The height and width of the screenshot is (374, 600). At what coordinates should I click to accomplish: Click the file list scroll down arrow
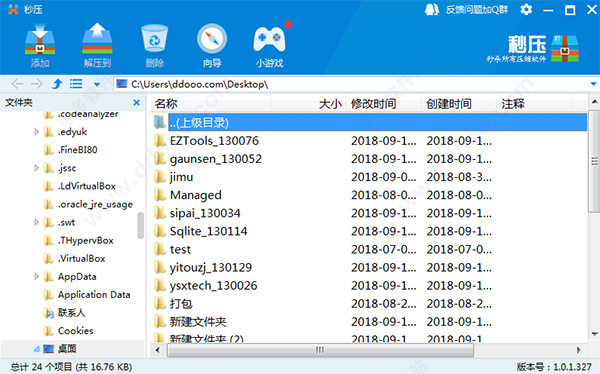tap(594, 334)
